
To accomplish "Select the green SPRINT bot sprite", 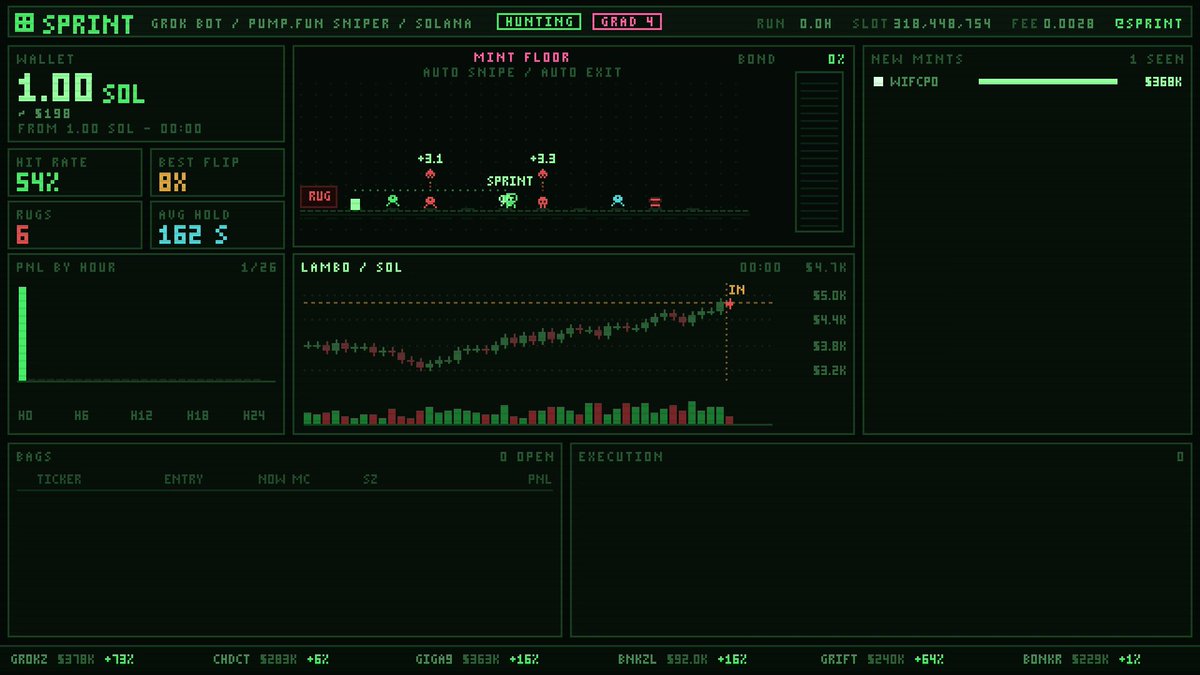I will click(x=508, y=200).
